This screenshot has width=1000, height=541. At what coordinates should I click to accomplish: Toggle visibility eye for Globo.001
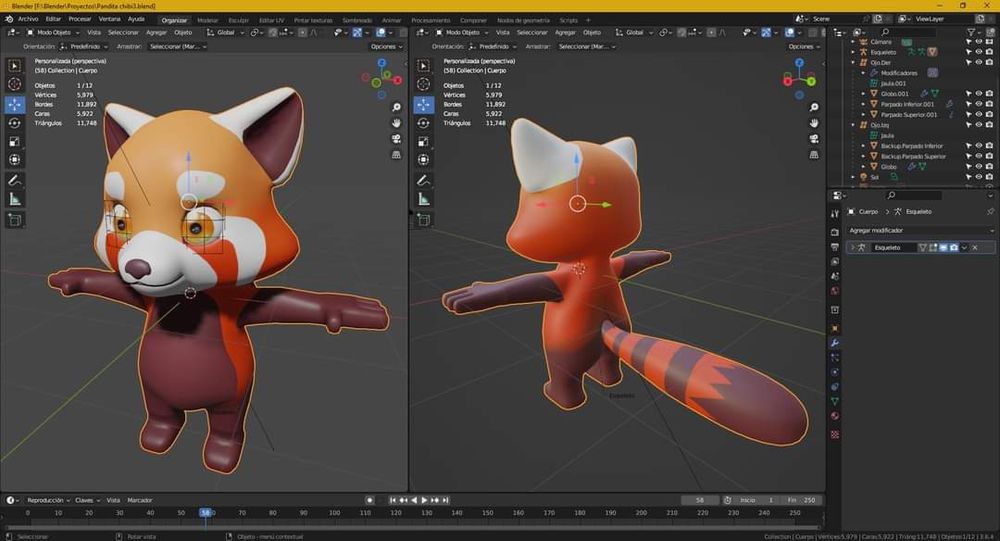979,93
